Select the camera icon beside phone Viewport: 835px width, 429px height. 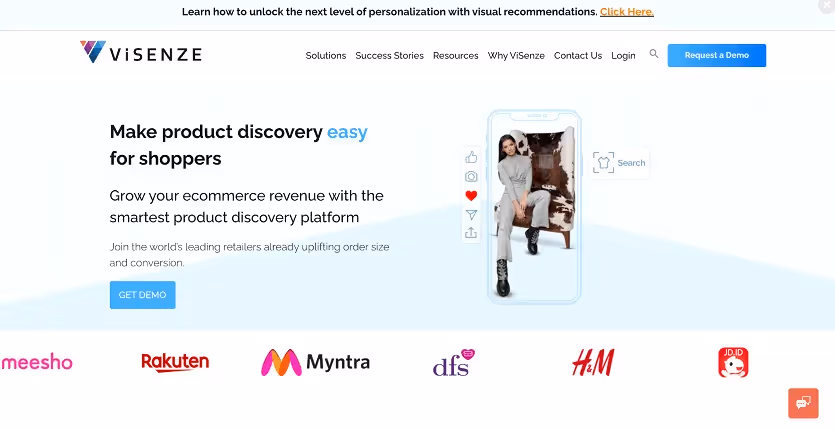click(471, 176)
